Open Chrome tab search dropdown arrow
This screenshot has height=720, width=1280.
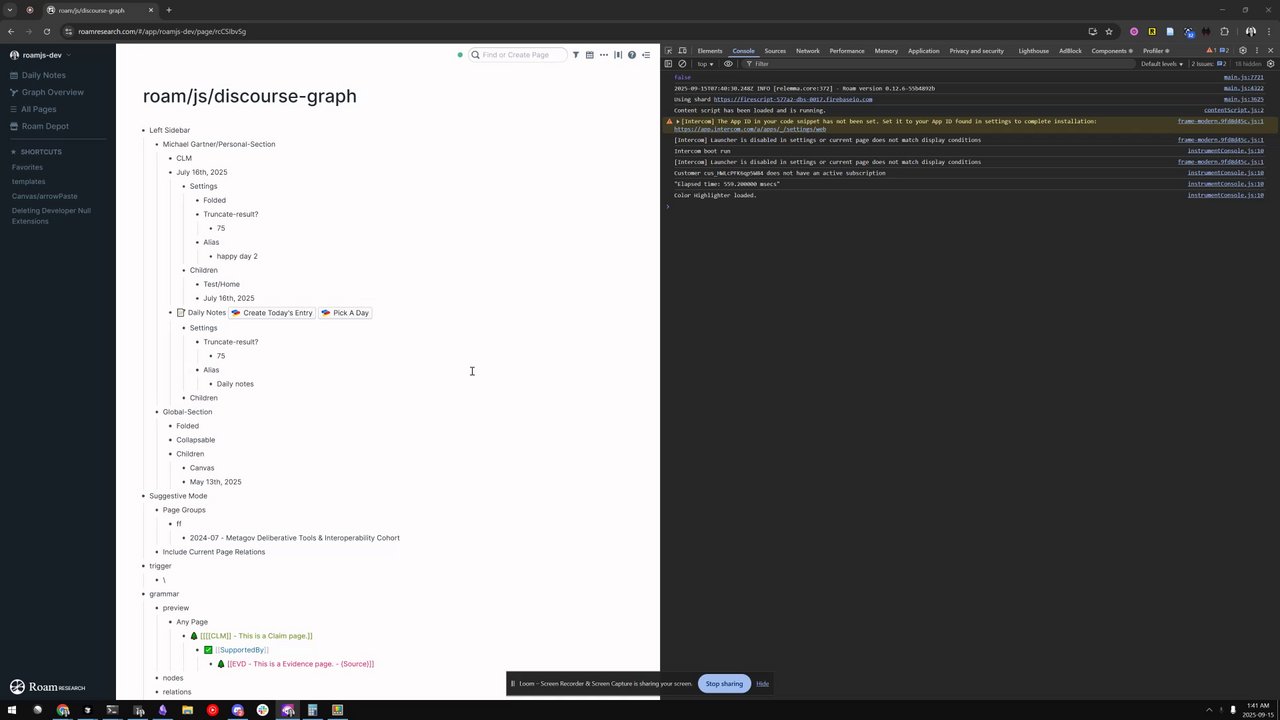12,10
